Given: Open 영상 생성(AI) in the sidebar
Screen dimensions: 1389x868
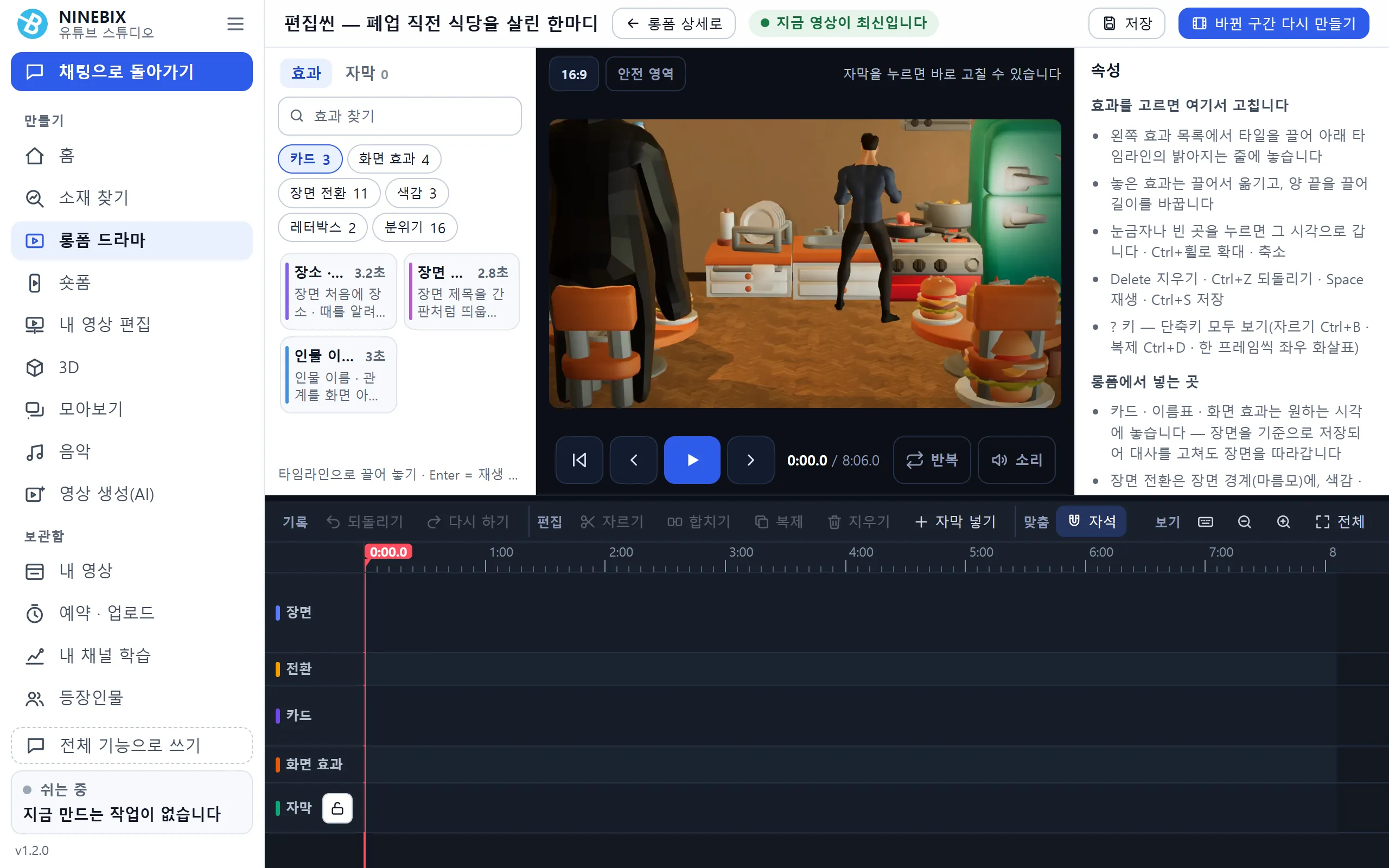Looking at the screenshot, I should pos(131,494).
